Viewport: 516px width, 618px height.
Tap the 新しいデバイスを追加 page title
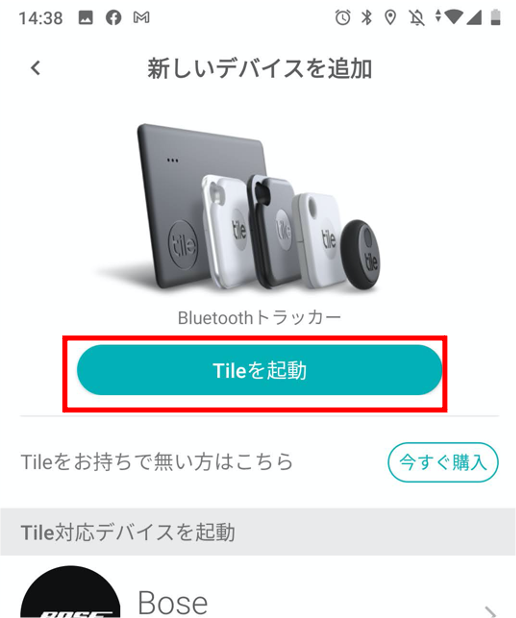click(259, 68)
